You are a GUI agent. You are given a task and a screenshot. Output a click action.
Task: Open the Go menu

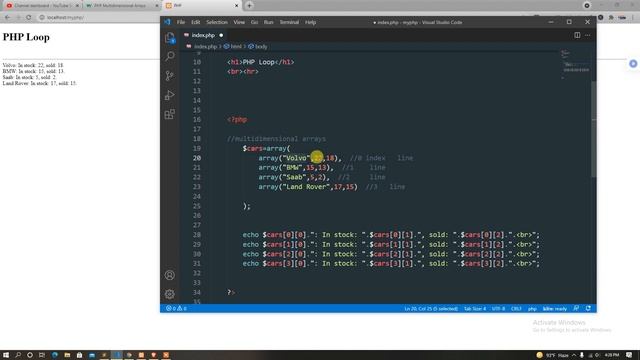coord(254,22)
